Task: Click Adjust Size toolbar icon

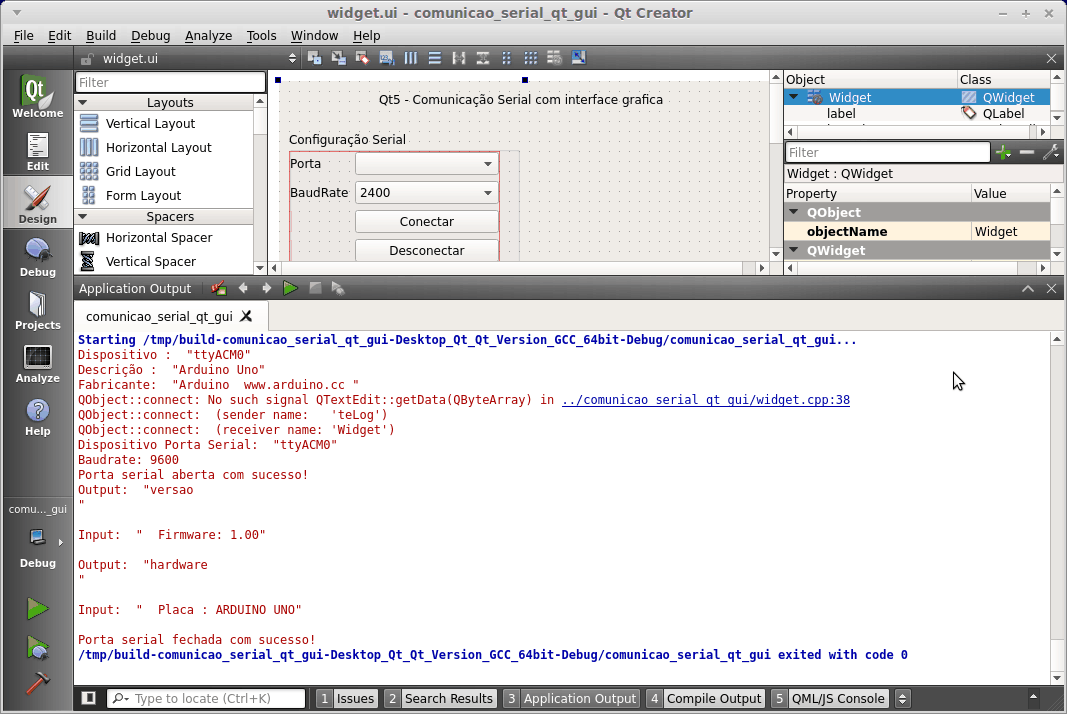Action: click(578, 59)
